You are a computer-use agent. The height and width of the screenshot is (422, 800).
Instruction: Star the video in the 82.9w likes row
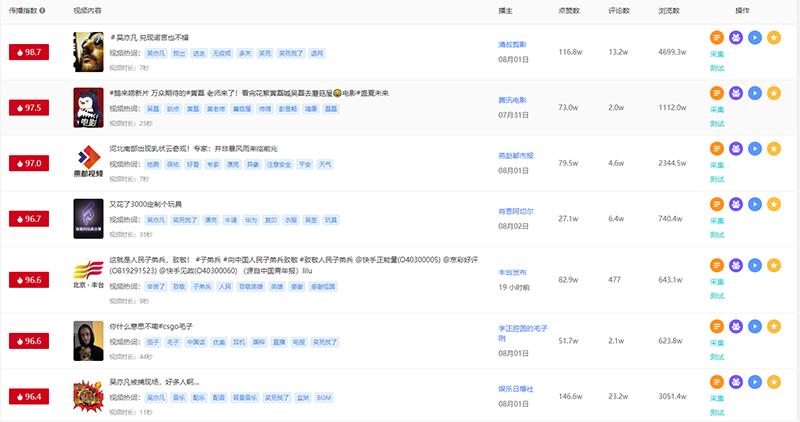click(x=774, y=265)
